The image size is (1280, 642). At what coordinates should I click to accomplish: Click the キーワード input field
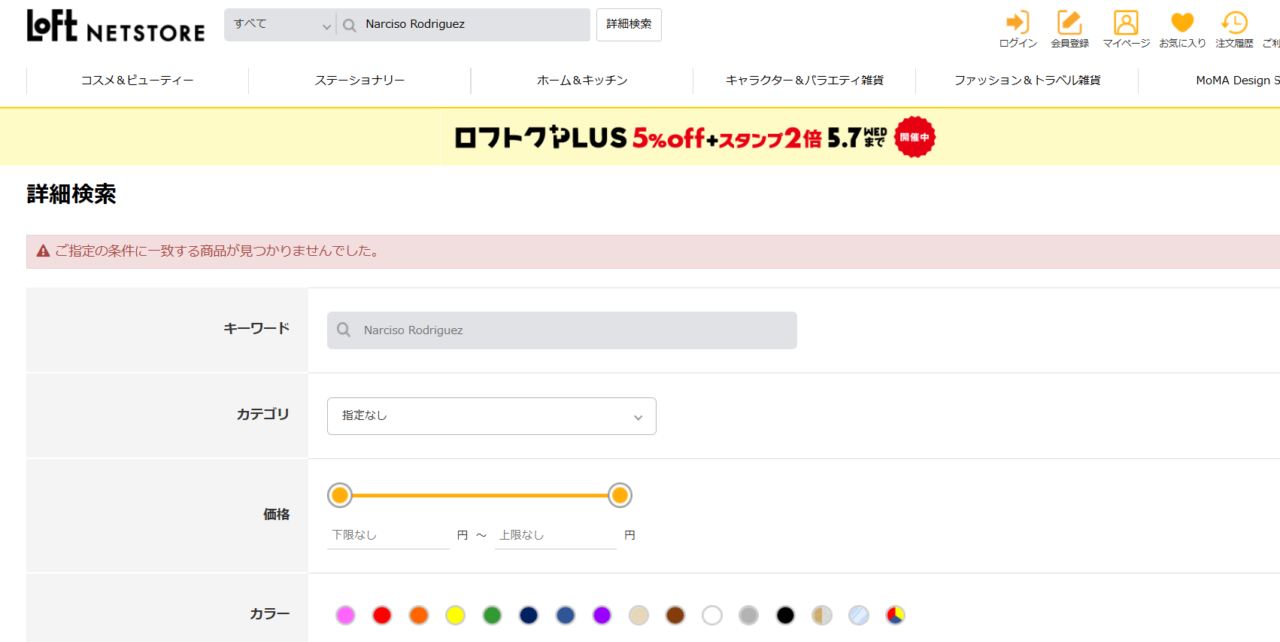click(x=562, y=330)
